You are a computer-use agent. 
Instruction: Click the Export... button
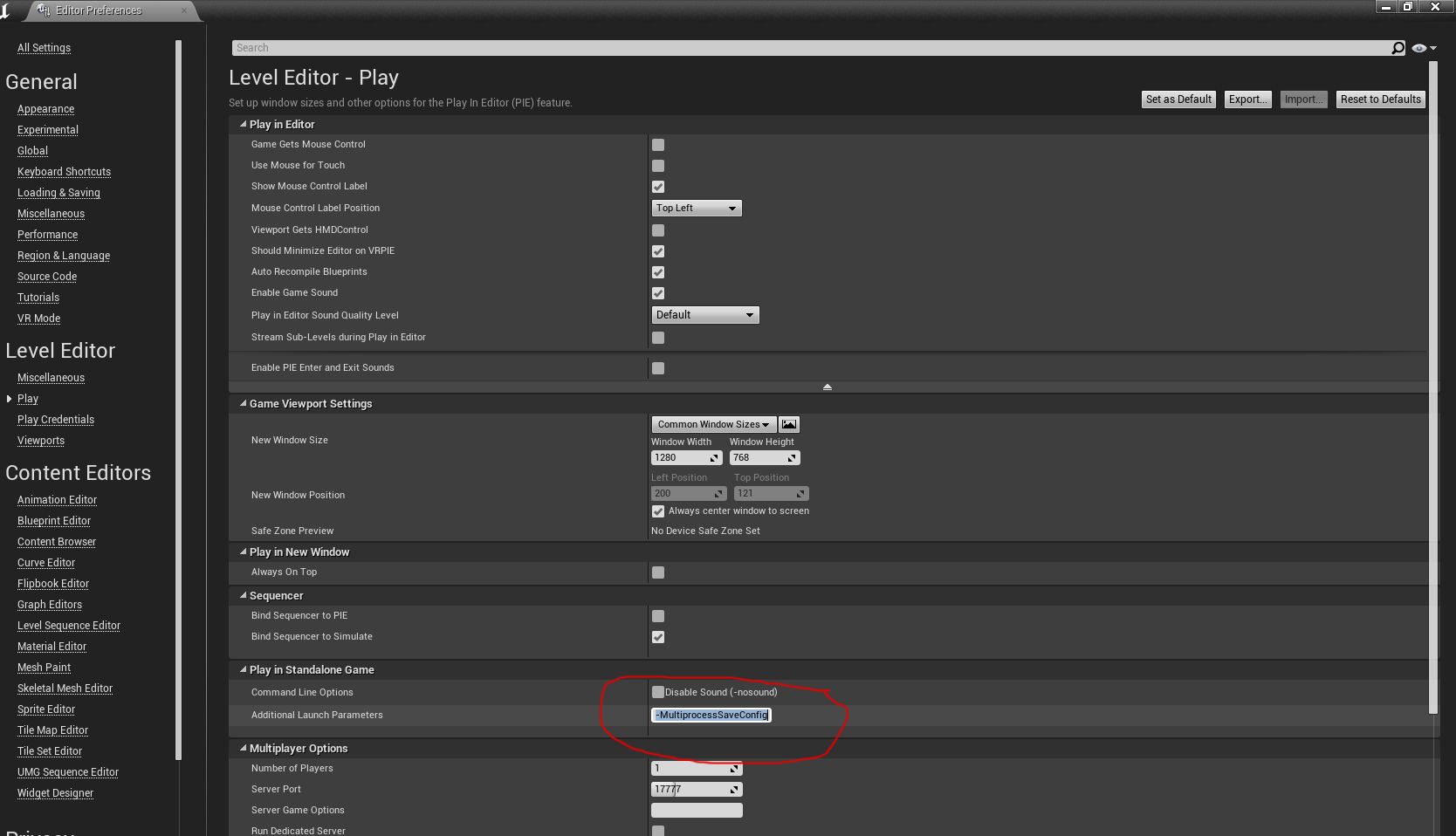click(x=1247, y=99)
